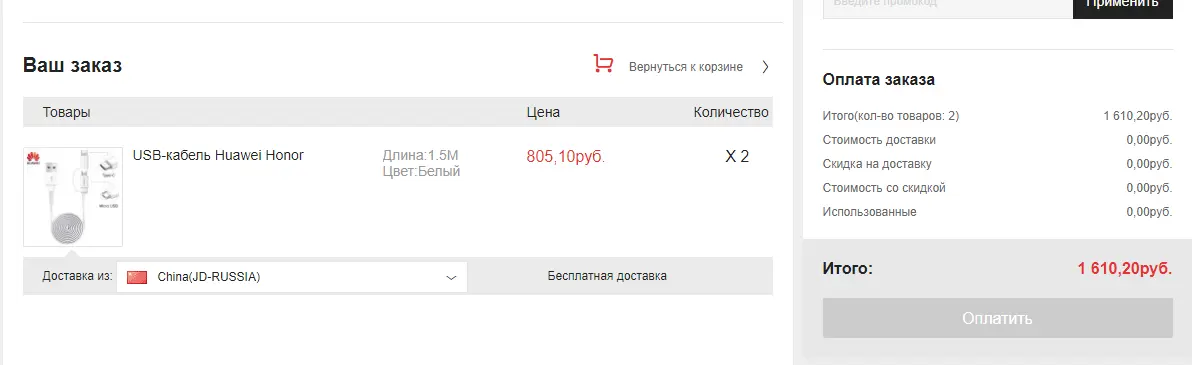Open the 'USB-кабель Huawei Honor' product title
The image size is (1192, 365).
[218, 155]
